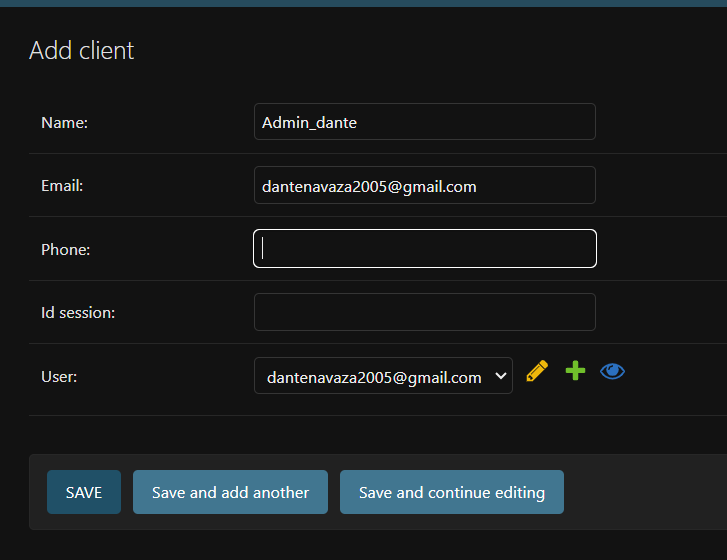This screenshot has height=560, width=727.
Task: Click the User: field label
Action: pos(59,377)
